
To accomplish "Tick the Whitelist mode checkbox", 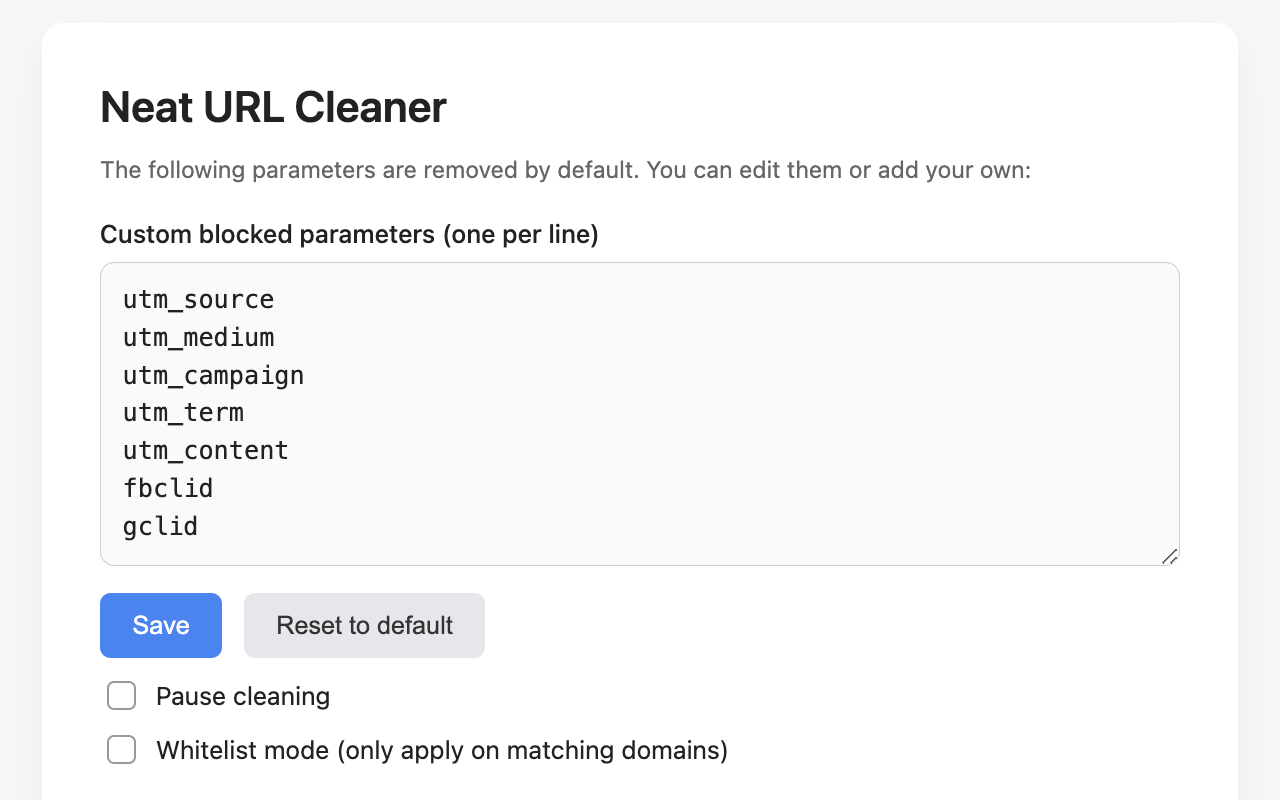I will 121,750.
